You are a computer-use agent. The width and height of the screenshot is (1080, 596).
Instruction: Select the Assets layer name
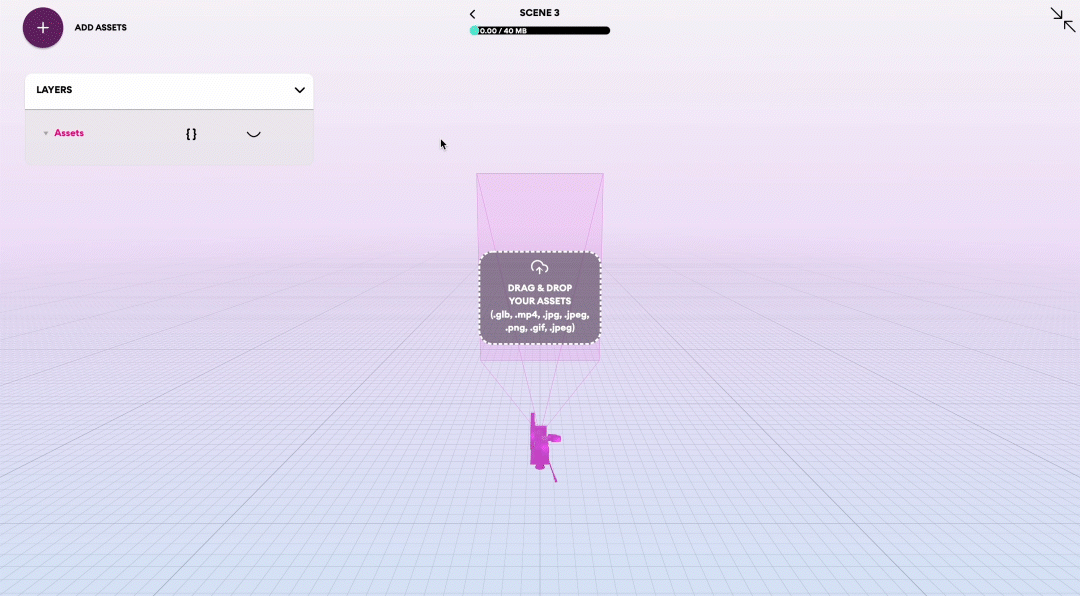[x=69, y=133]
